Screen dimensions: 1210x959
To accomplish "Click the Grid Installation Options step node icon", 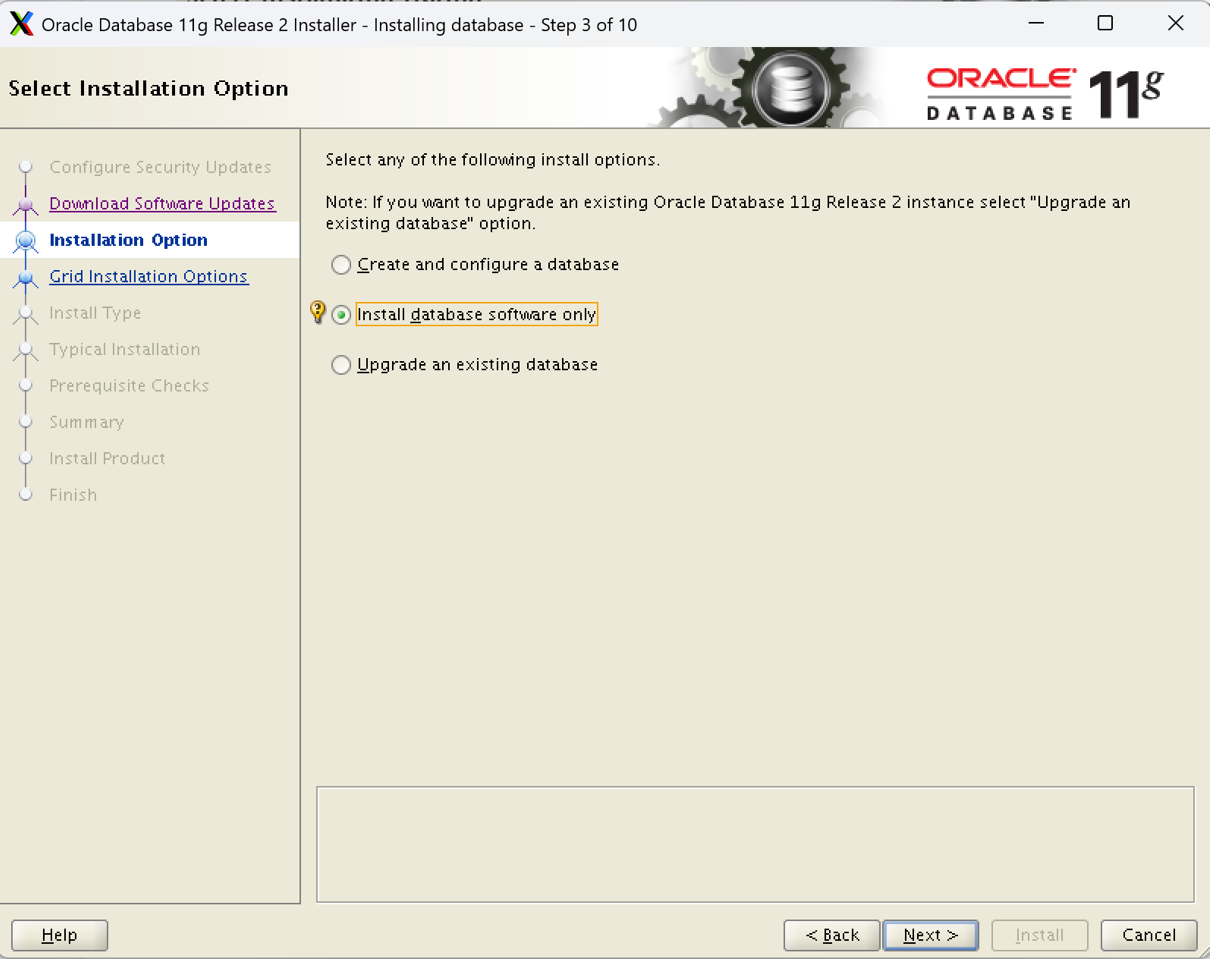I will [26, 278].
